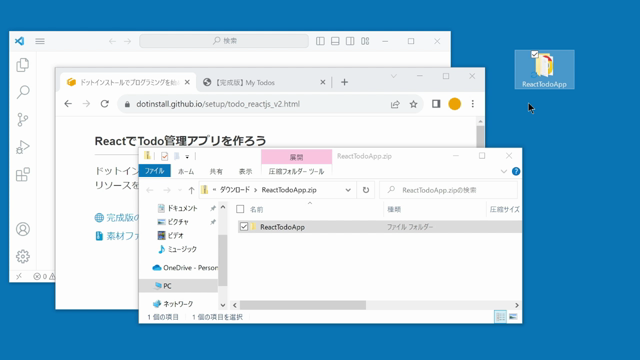Reload the Chrome page
This screenshot has width=640, height=360.
click(105, 104)
